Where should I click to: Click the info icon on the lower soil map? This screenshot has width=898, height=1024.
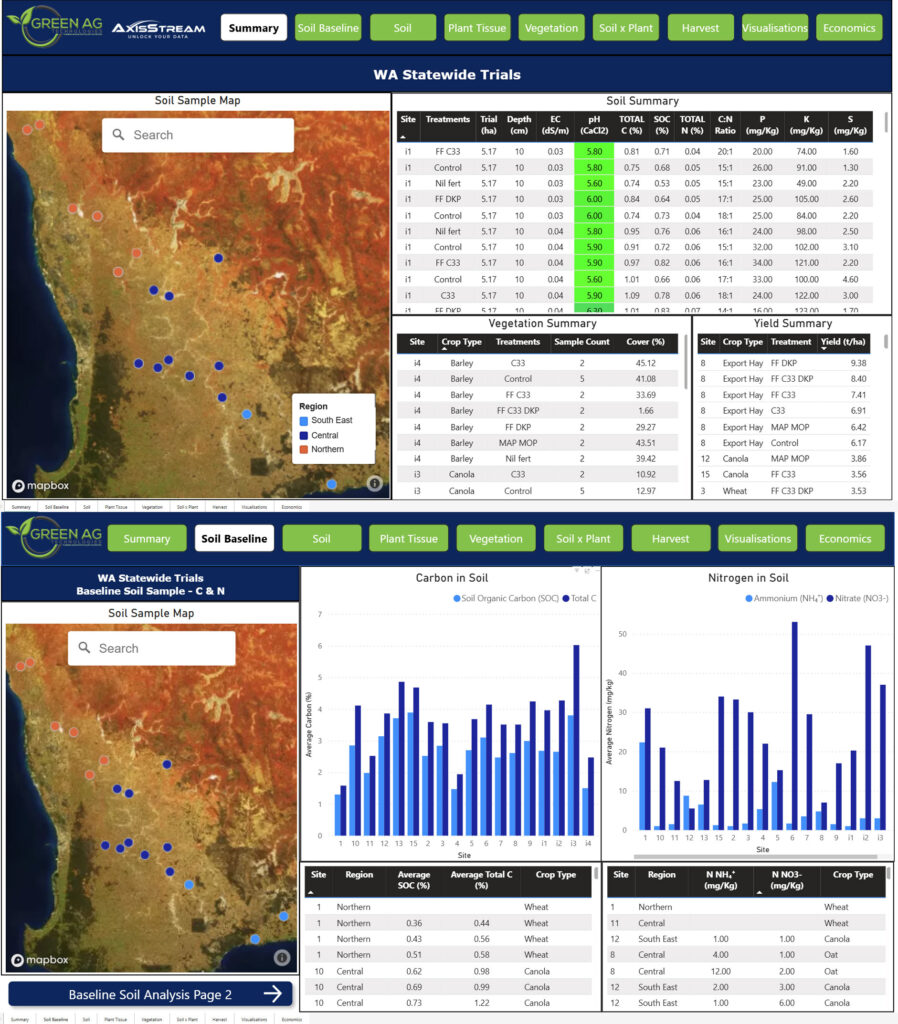[282, 957]
